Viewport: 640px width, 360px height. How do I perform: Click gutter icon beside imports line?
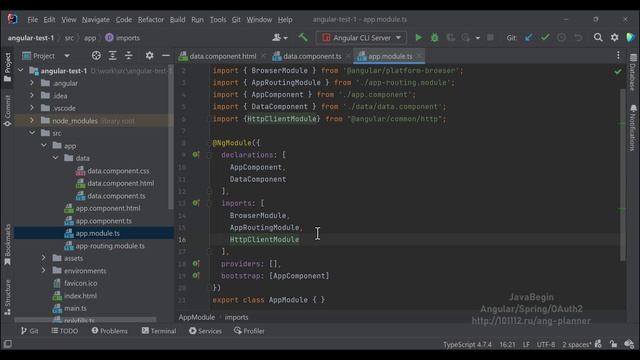[x=196, y=203]
